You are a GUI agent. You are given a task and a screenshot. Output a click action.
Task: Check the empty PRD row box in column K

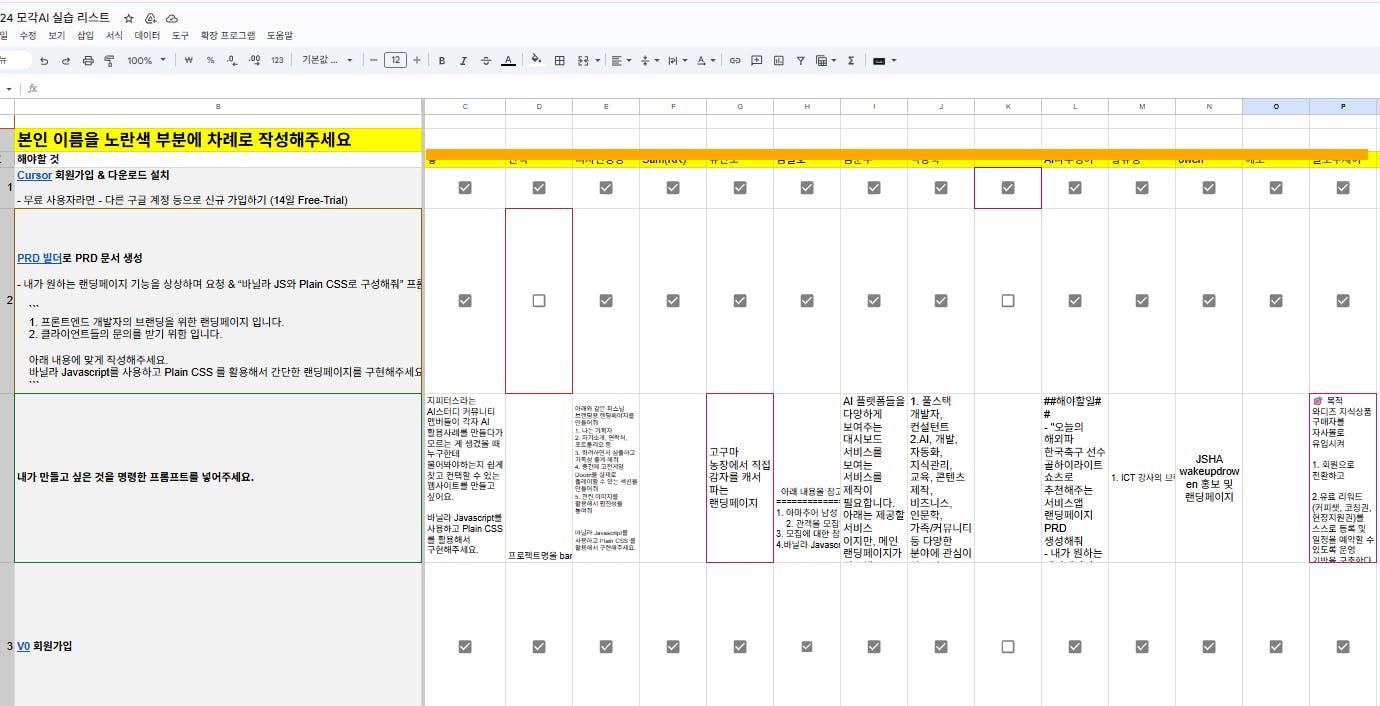pos(1008,300)
